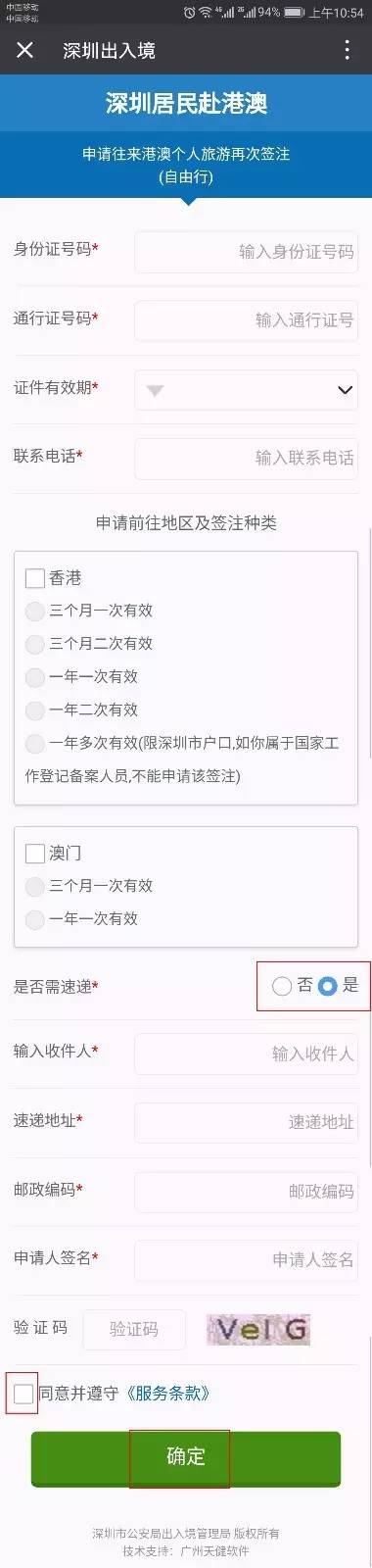Focus the 身份证号码 input field
This screenshot has width=372, height=1568.
tap(246, 252)
